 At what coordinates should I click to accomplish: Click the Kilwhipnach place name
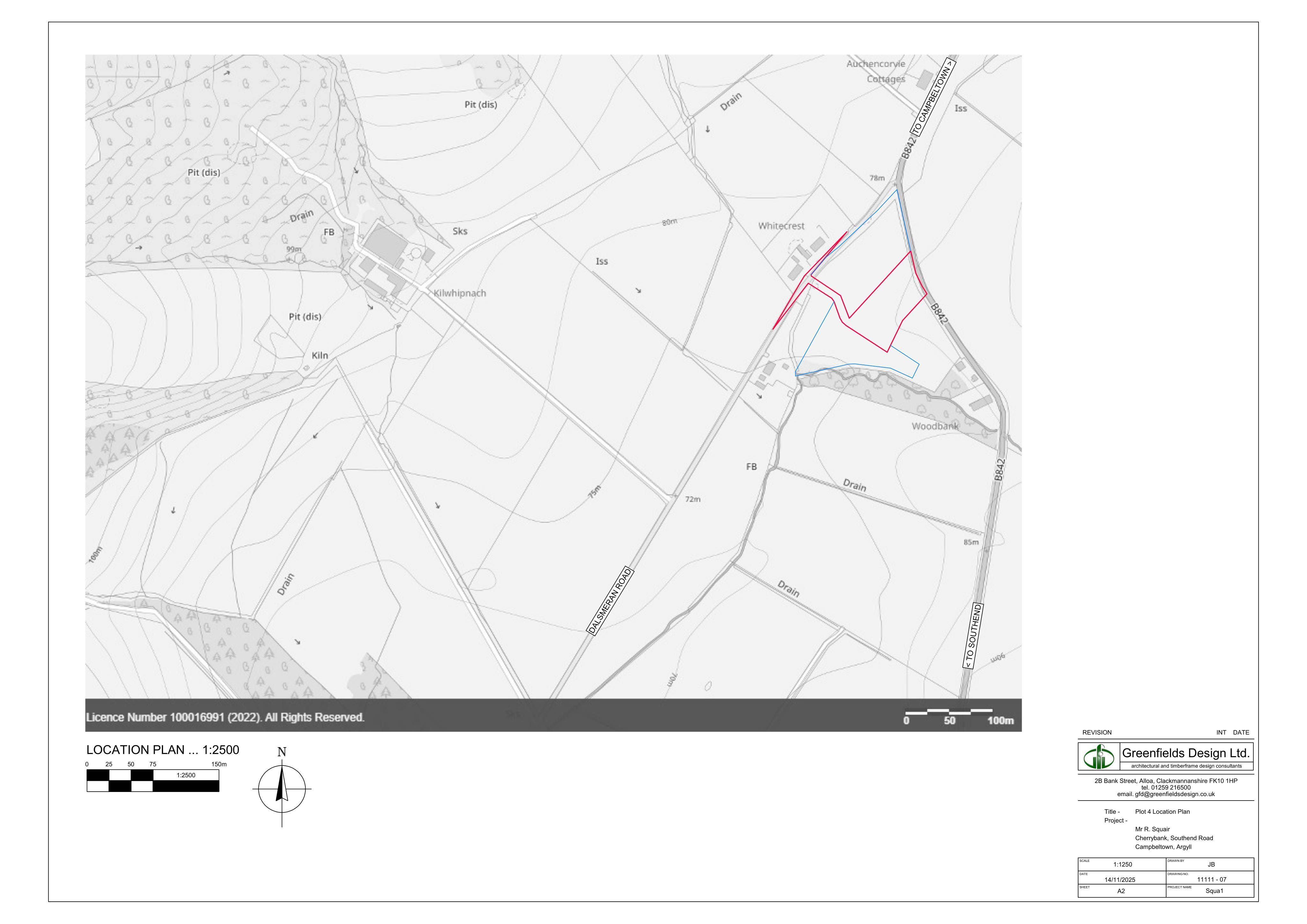pos(460,293)
